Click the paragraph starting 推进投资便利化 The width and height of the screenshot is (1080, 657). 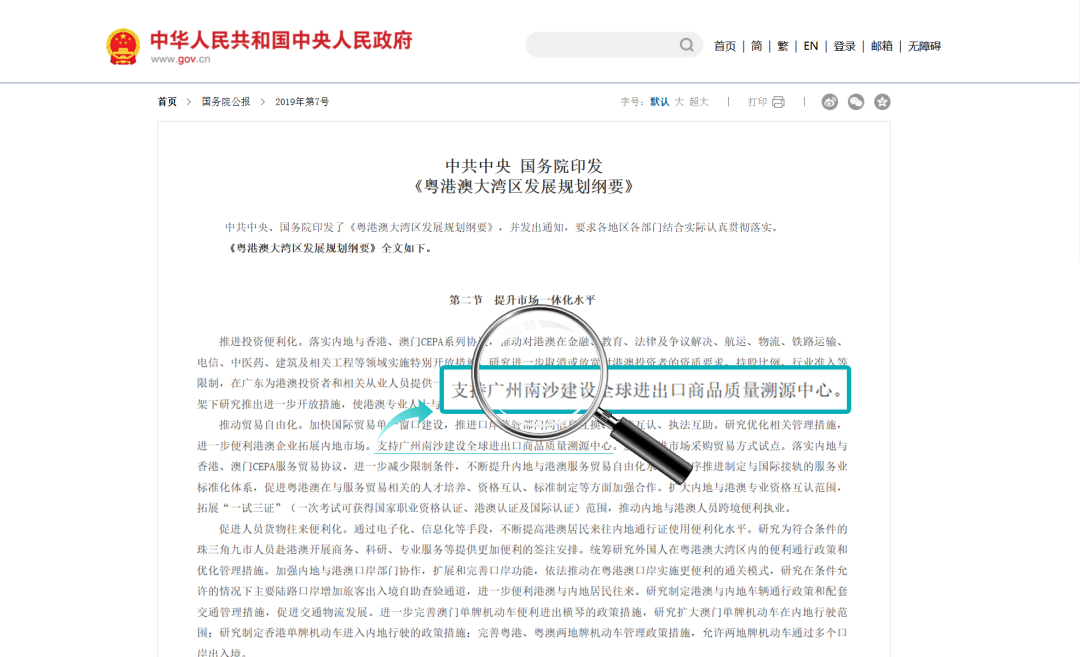coord(522,373)
